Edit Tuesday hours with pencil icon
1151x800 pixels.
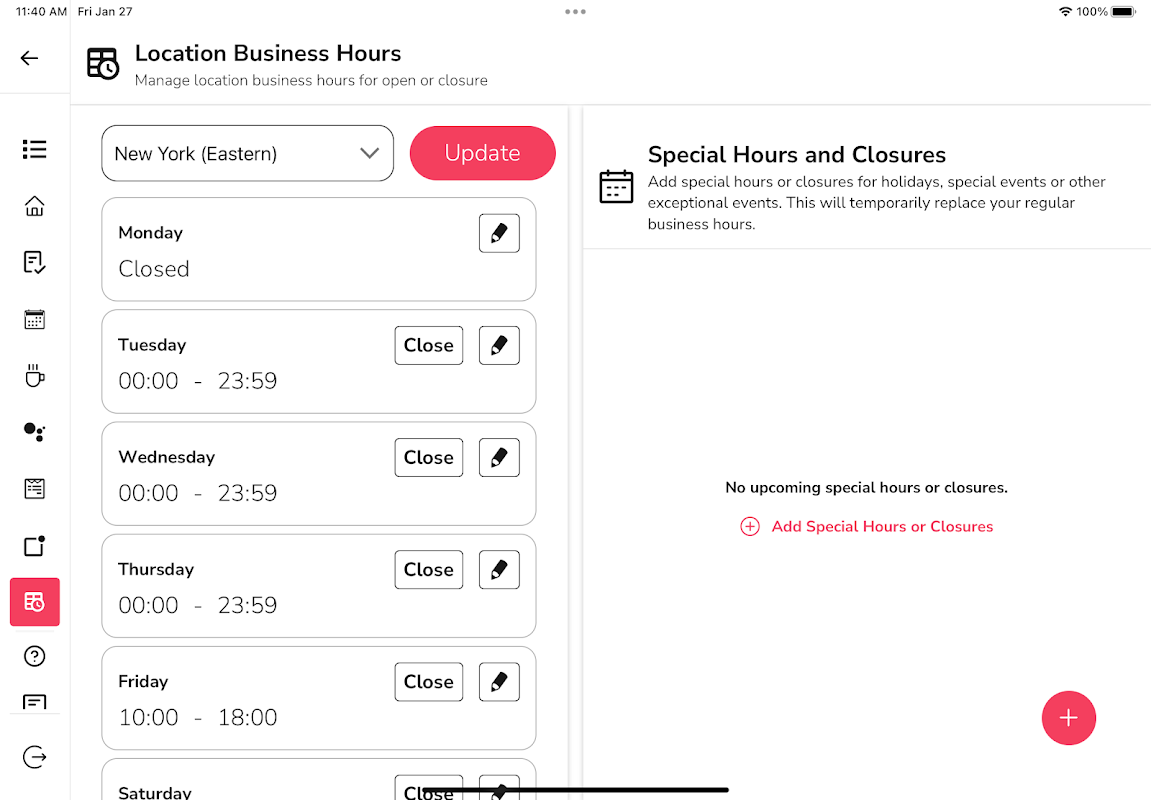[x=499, y=346]
